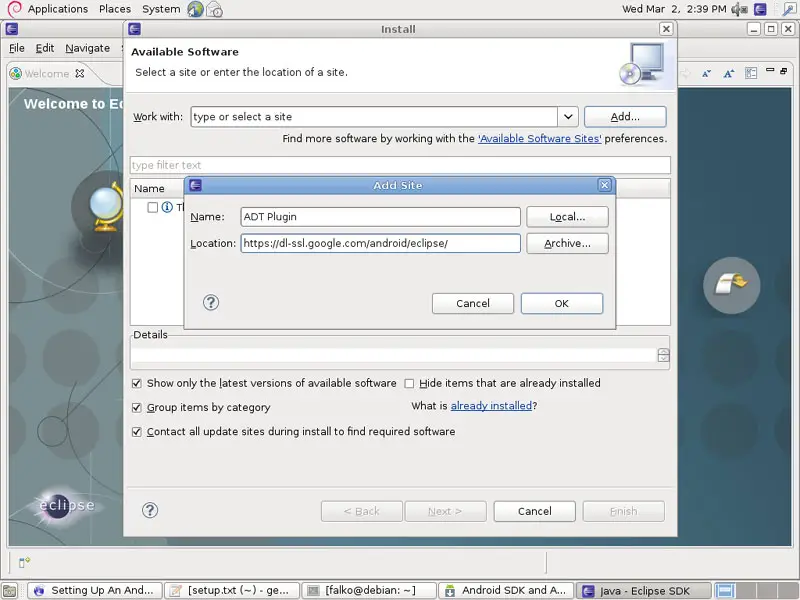Check the item checkbox in the Name list
800x600 pixels.
[x=153, y=207]
